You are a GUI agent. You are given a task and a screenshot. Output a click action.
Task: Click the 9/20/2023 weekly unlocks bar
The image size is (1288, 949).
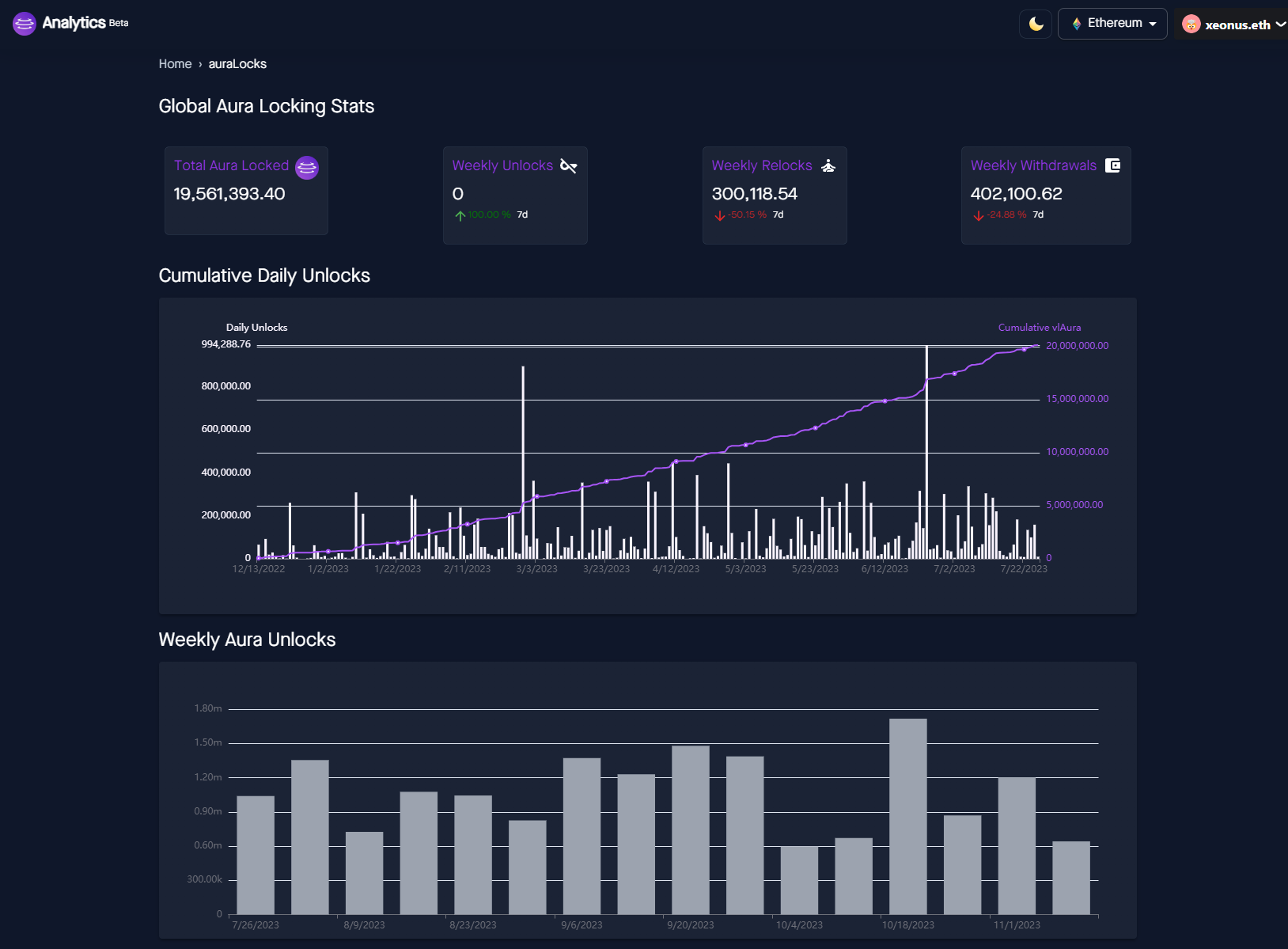pos(691,830)
